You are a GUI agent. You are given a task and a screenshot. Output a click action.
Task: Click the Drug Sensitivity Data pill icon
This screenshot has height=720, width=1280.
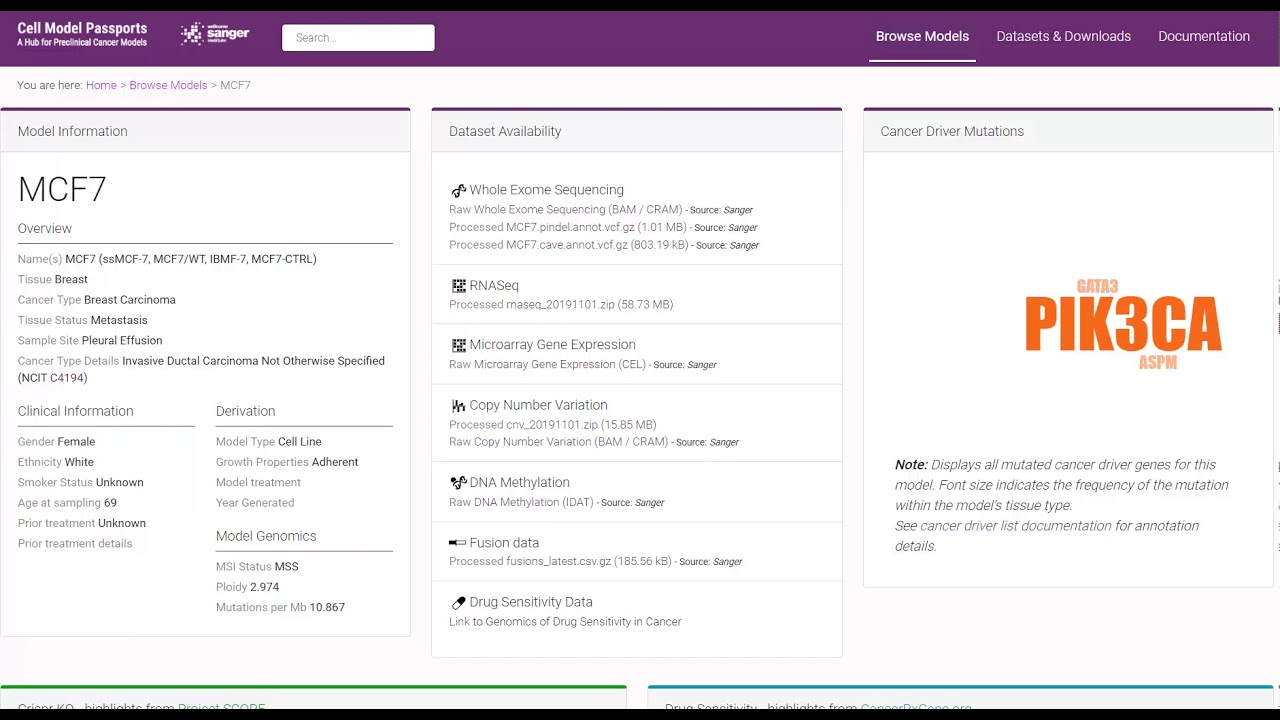pyautogui.click(x=458, y=602)
